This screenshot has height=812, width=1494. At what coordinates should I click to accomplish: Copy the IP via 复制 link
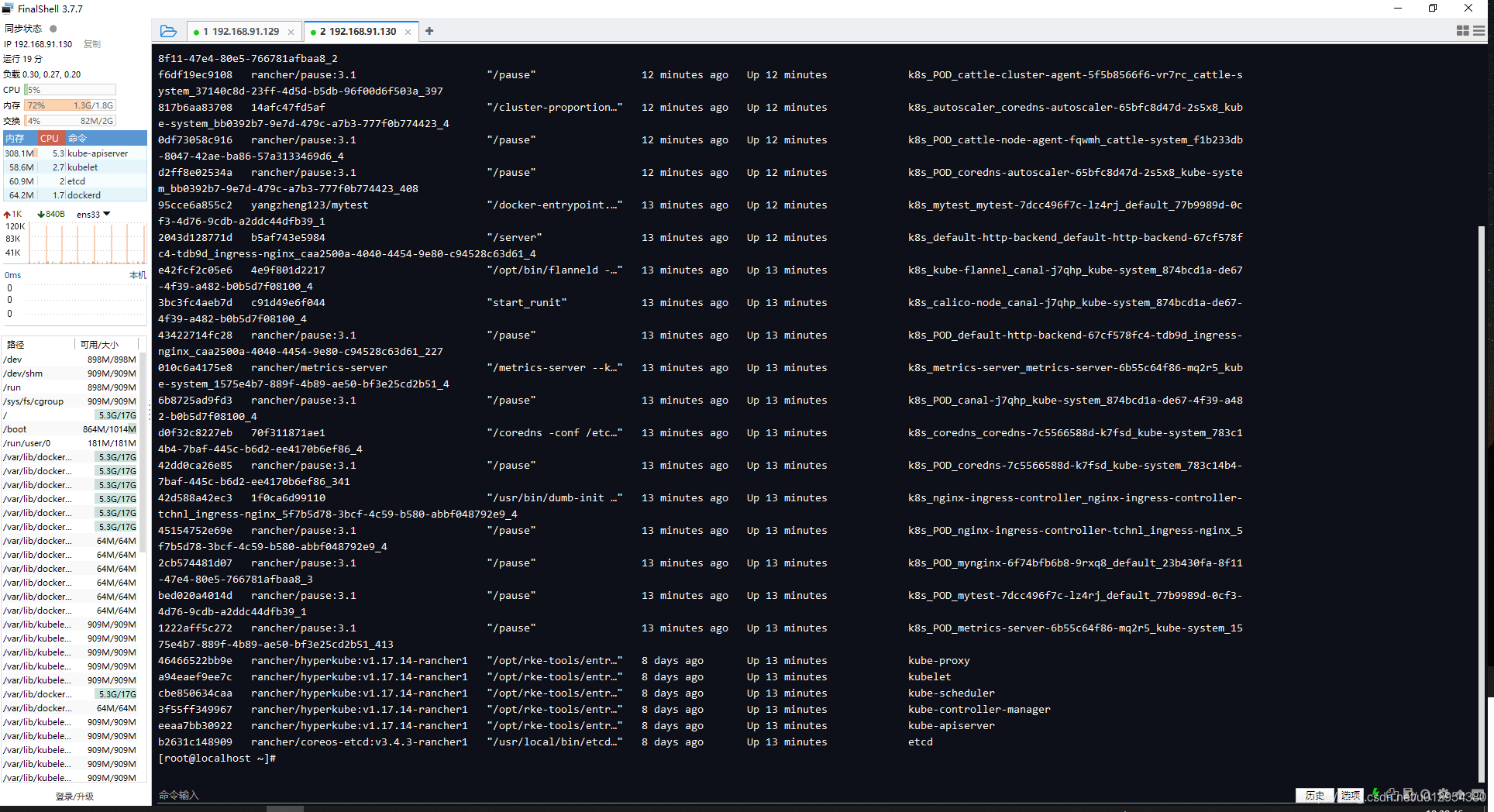92,44
